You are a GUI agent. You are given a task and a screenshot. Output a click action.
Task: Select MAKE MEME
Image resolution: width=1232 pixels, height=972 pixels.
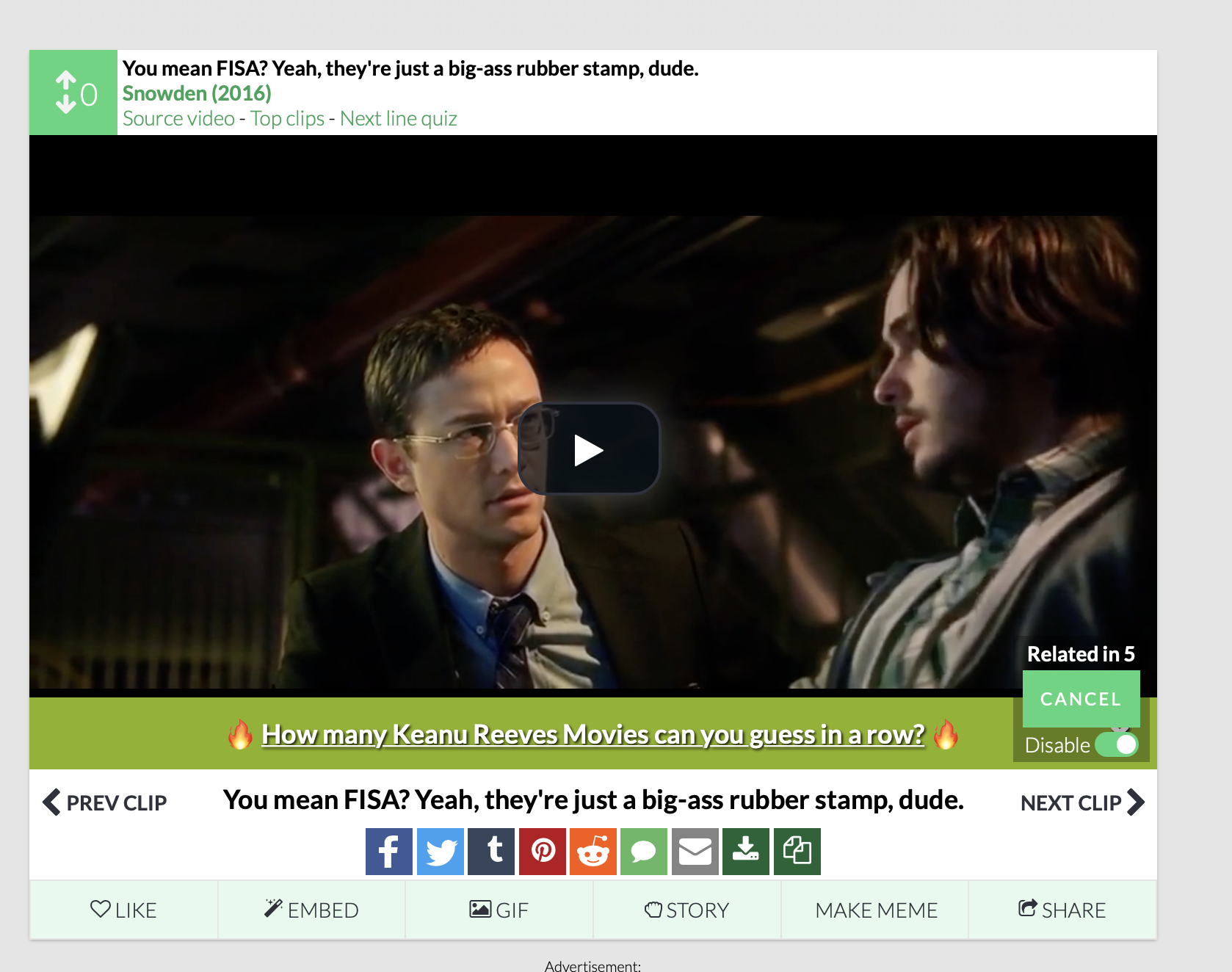coord(876,910)
